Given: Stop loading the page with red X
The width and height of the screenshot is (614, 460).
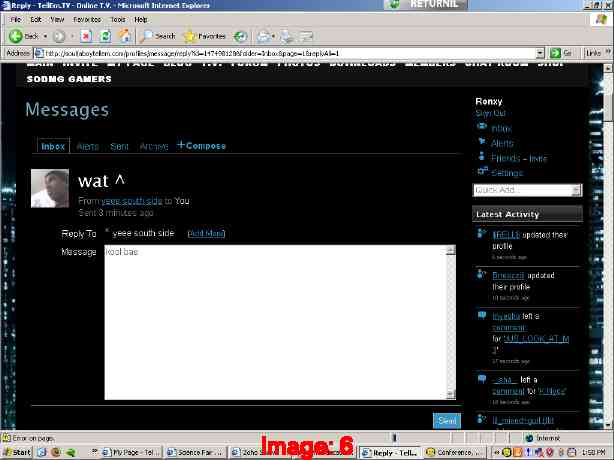Looking at the screenshot, I should click(x=86, y=36).
